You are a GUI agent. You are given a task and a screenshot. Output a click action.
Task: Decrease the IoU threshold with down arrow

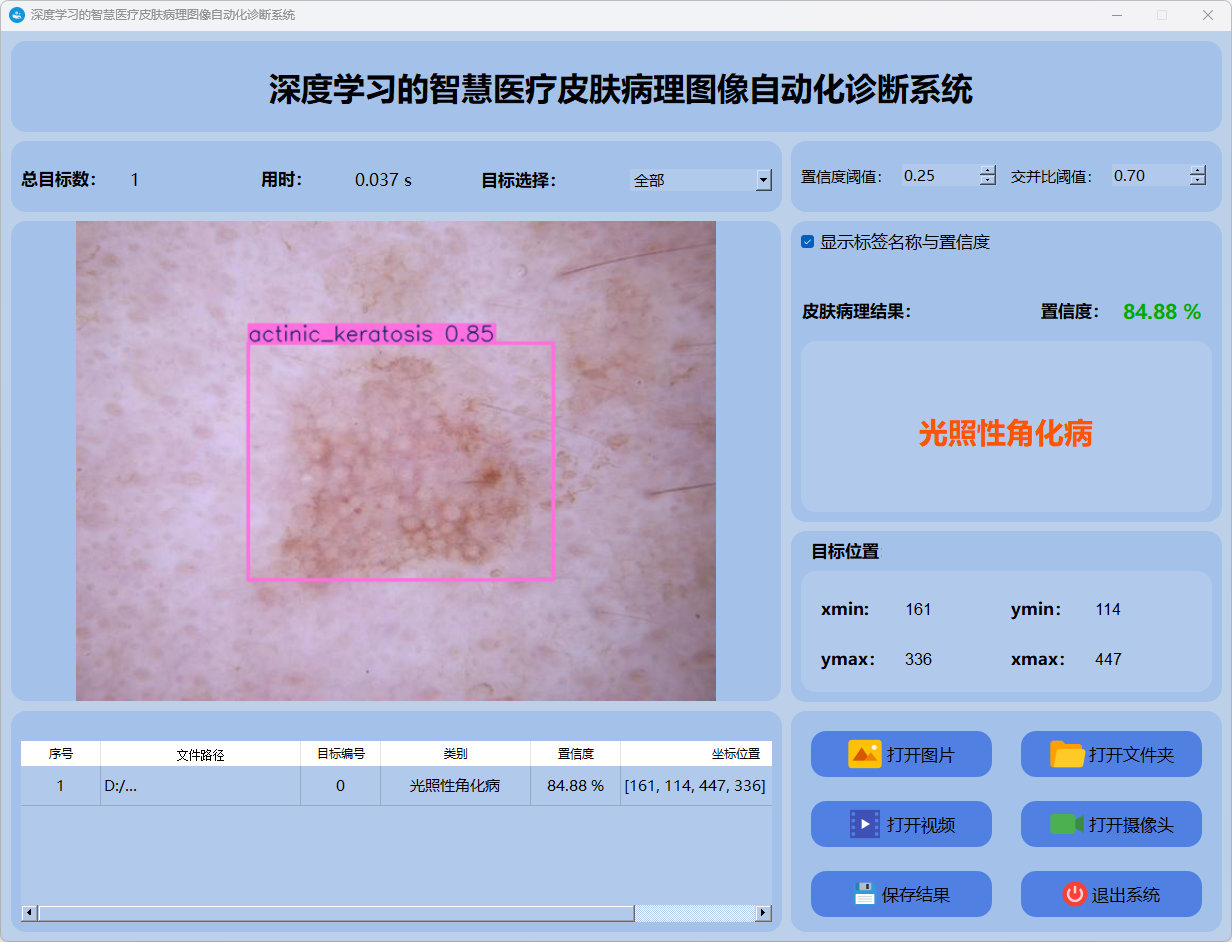click(1198, 181)
